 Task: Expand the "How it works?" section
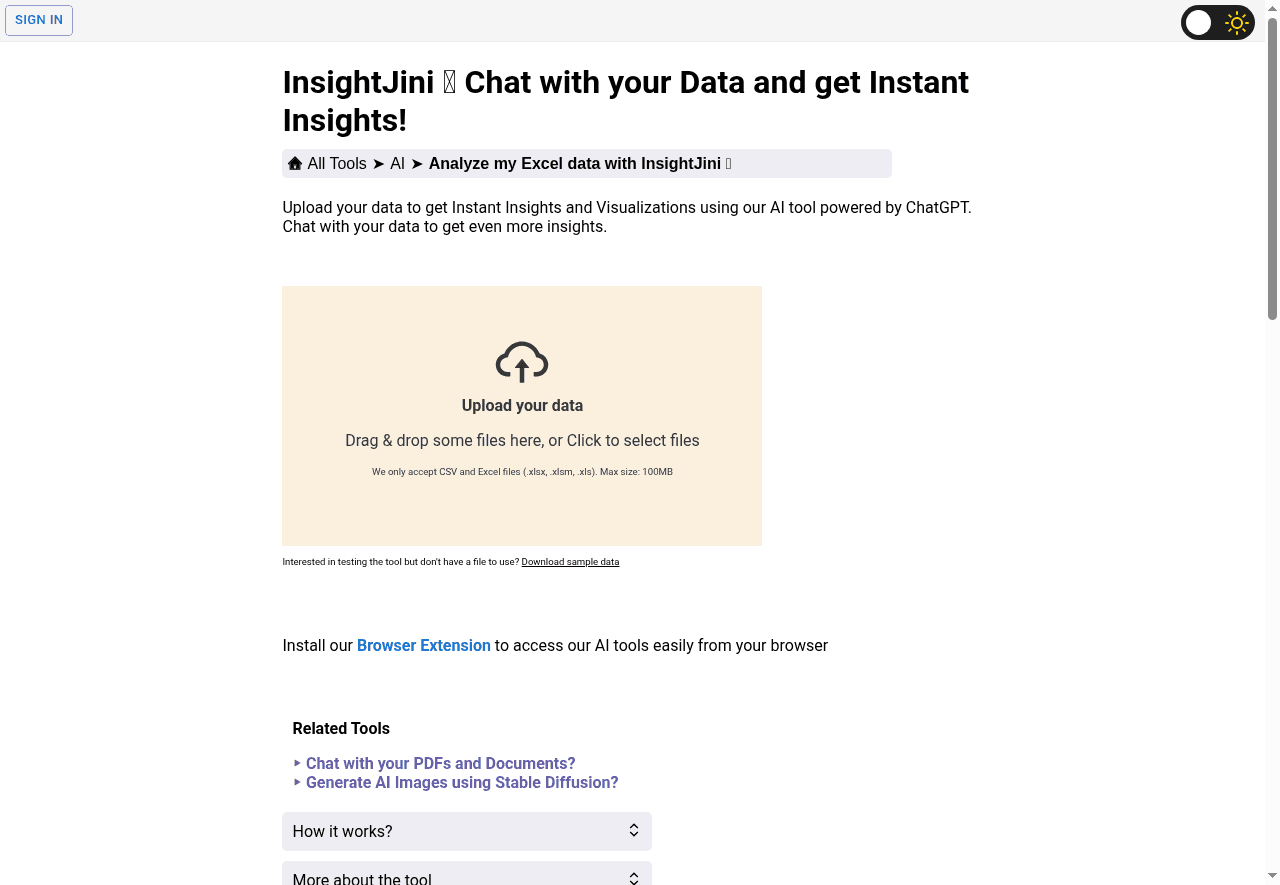coord(466,831)
